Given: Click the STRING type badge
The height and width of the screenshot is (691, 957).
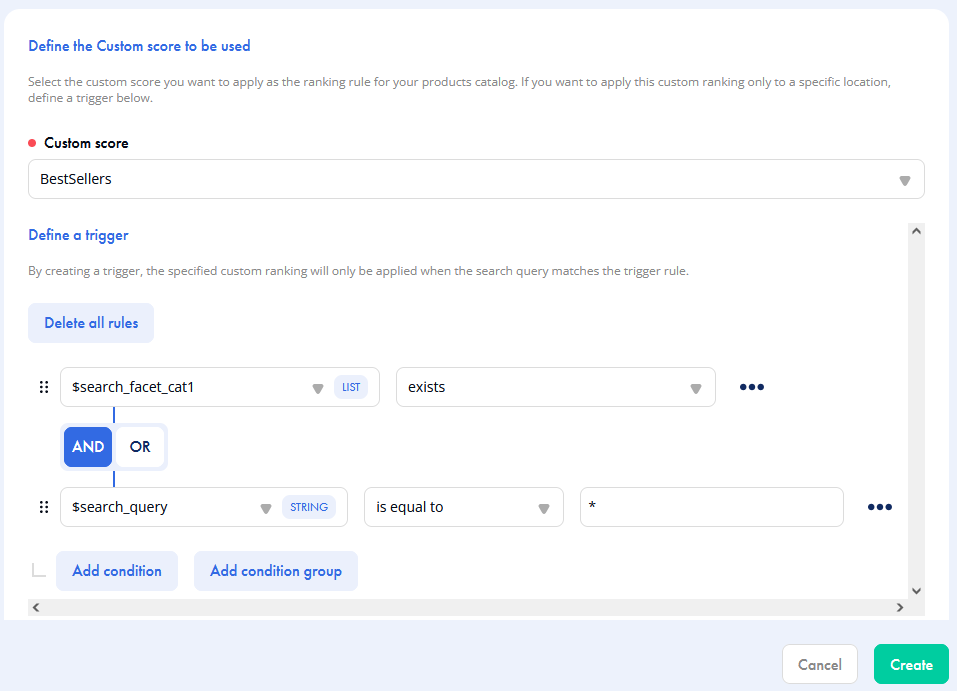Looking at the screenshot, I should point(309,507).
